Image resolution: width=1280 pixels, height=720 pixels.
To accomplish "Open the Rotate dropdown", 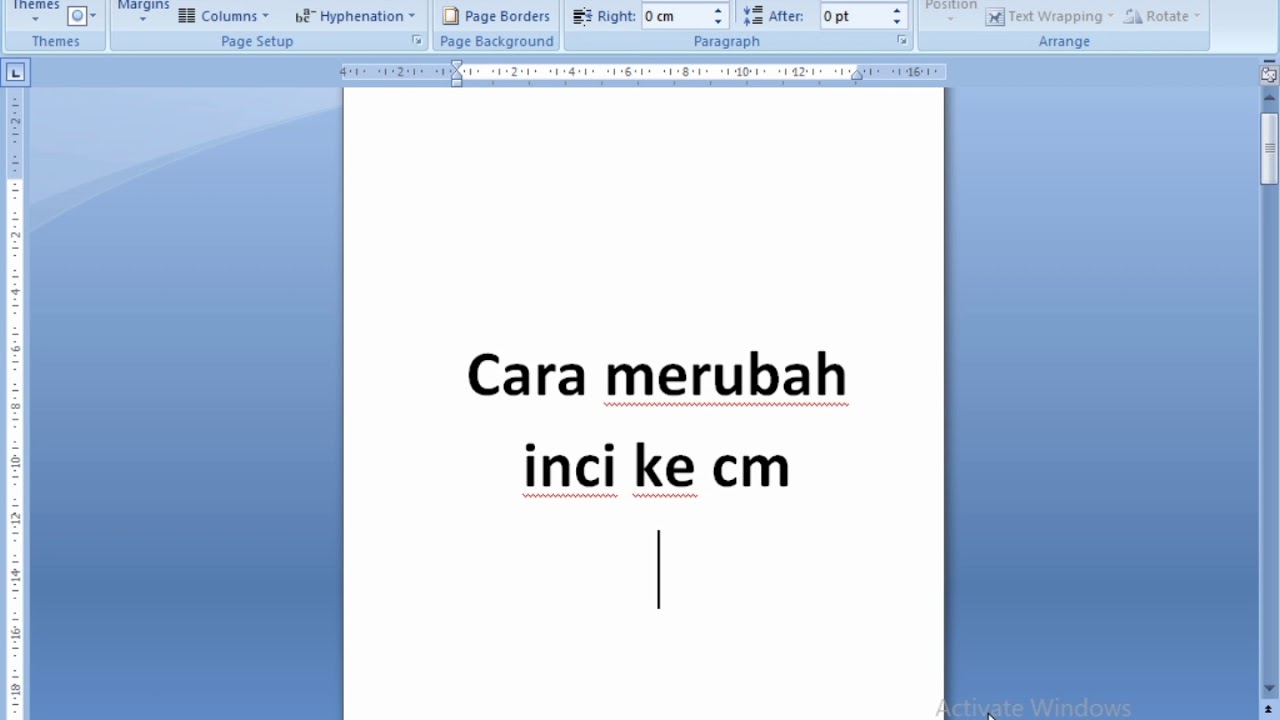I will (1162, 16).
